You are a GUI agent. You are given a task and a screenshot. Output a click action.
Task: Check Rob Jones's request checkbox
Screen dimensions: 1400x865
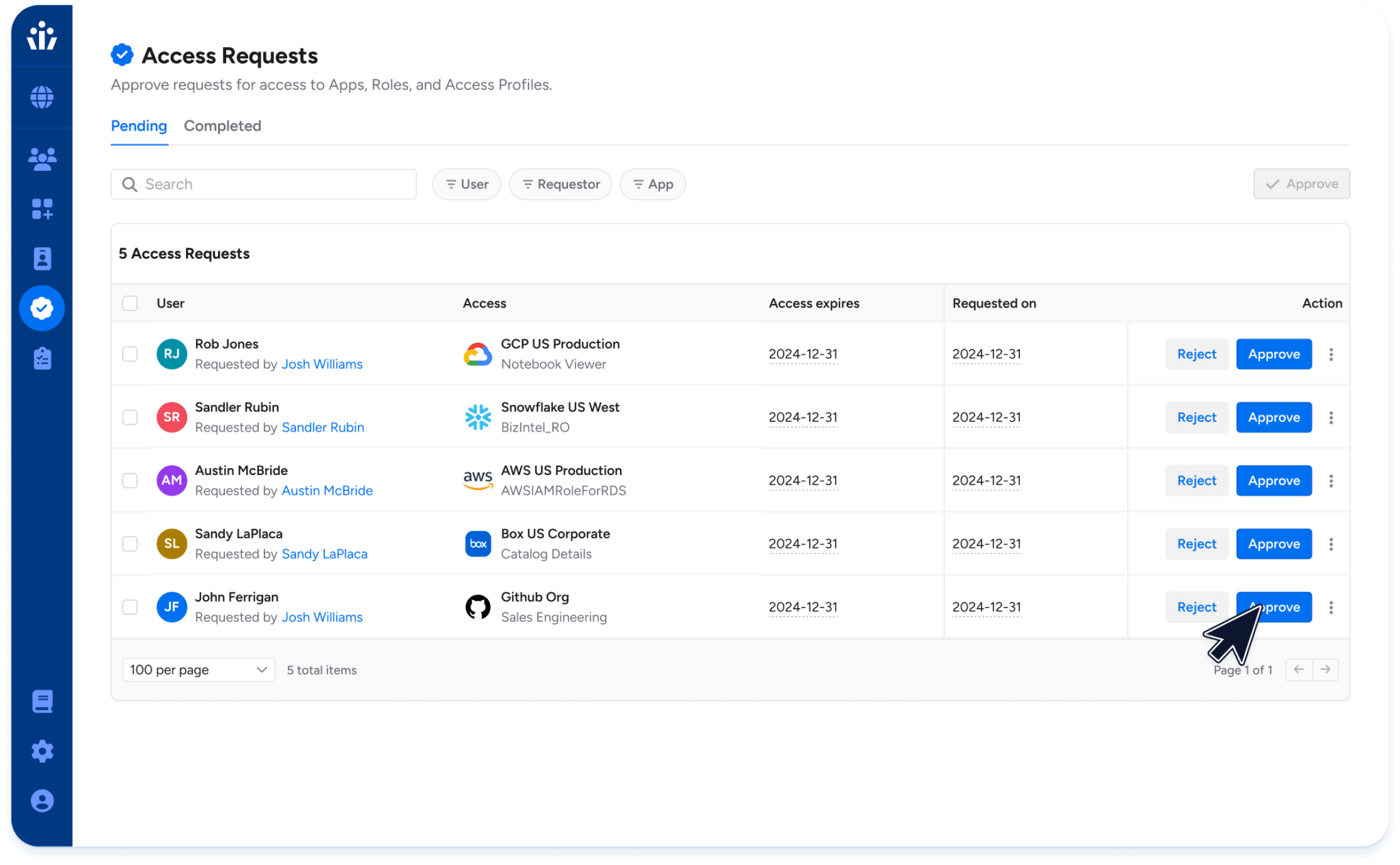[x=130, y=354]
